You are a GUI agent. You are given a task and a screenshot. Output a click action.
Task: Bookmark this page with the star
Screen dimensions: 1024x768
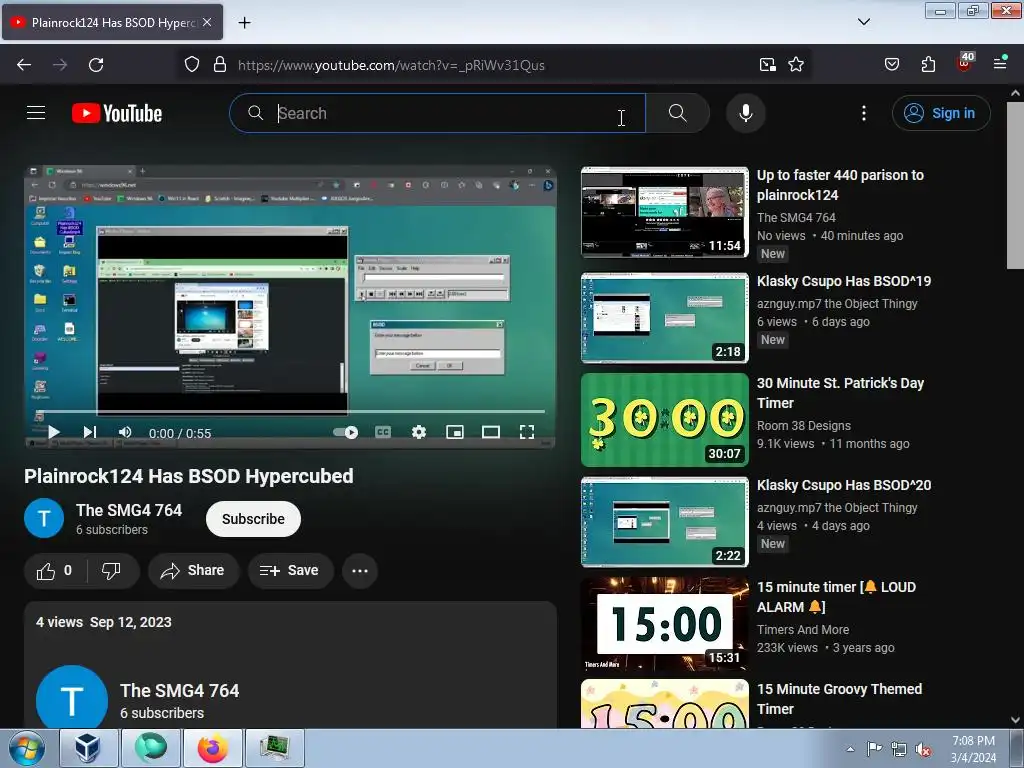[x=795, y=65]
